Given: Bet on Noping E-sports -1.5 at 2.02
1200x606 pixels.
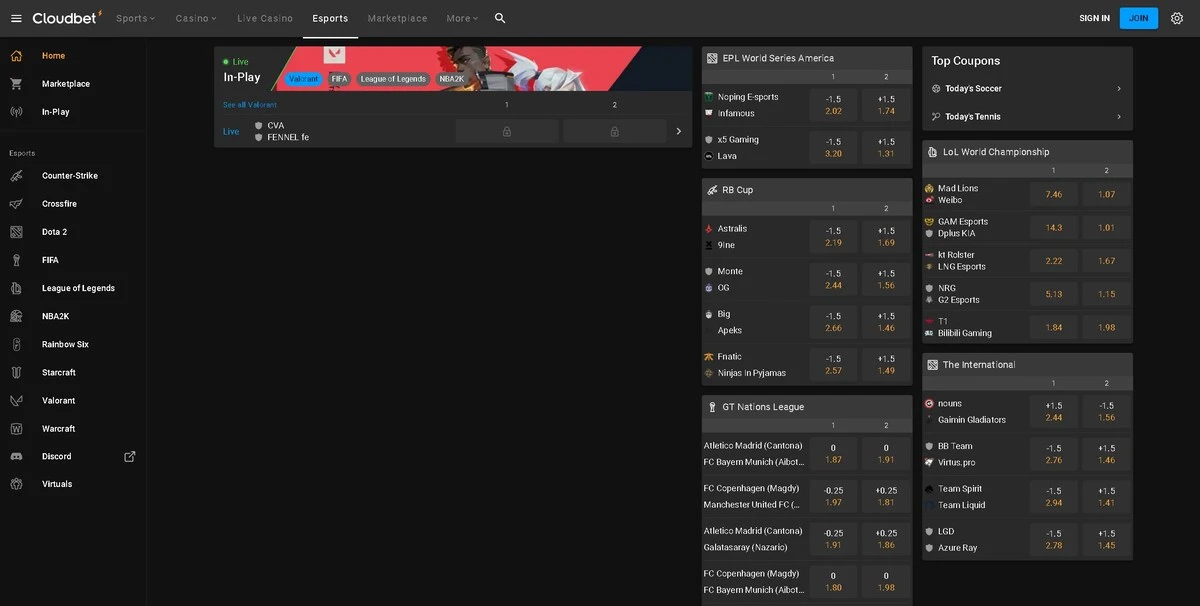Looking at the screenshot, I should 833,105.
